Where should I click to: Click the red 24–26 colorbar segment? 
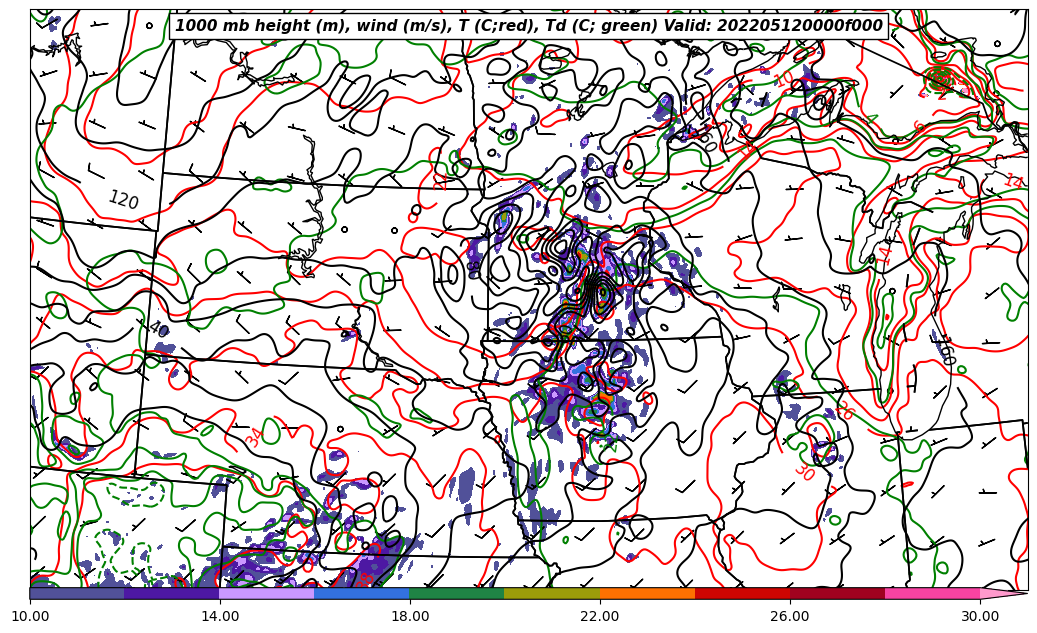tap(742, 593)
